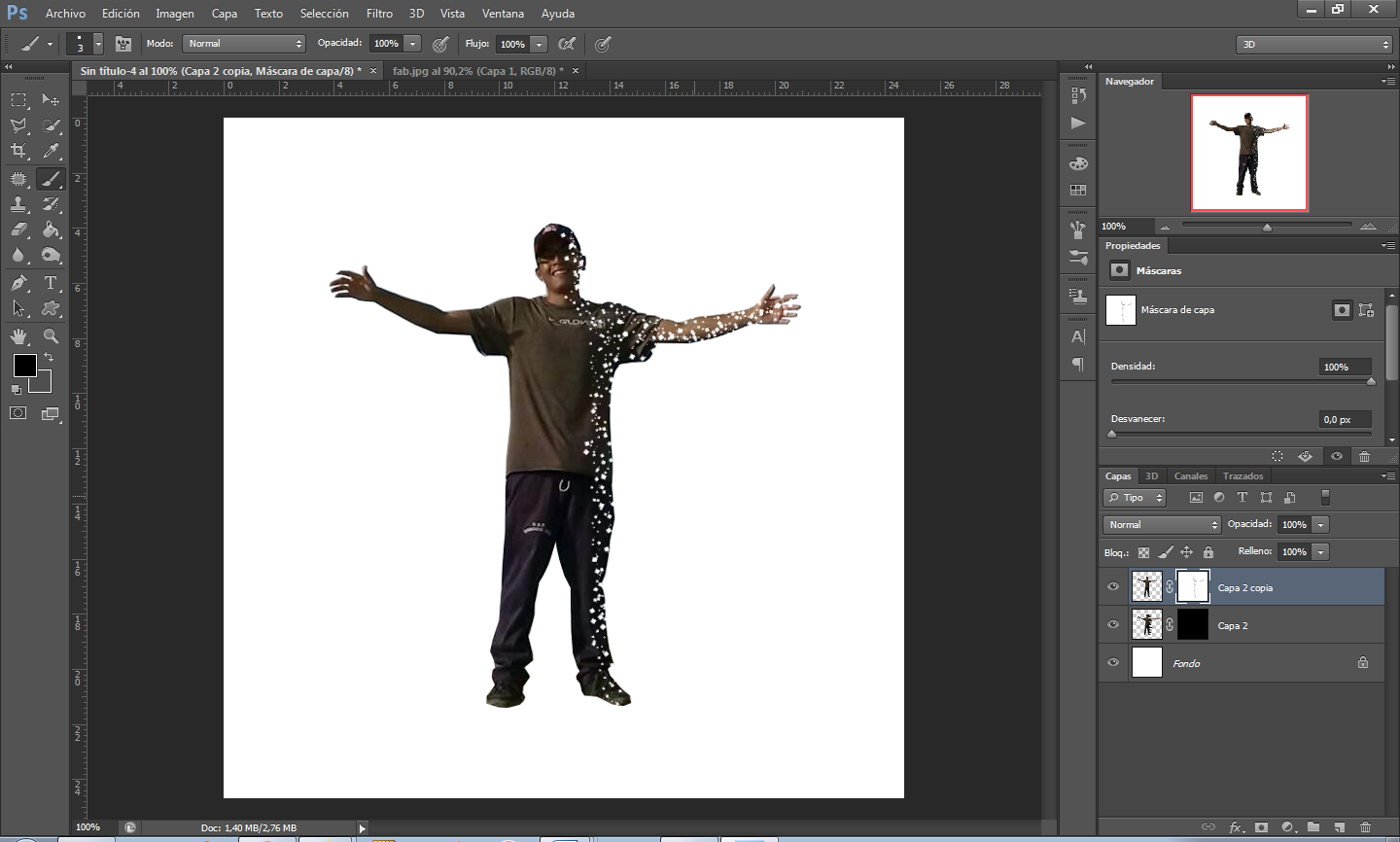Change screen mode icon in toolbox

pyautogui.click(x=51, y=413)
